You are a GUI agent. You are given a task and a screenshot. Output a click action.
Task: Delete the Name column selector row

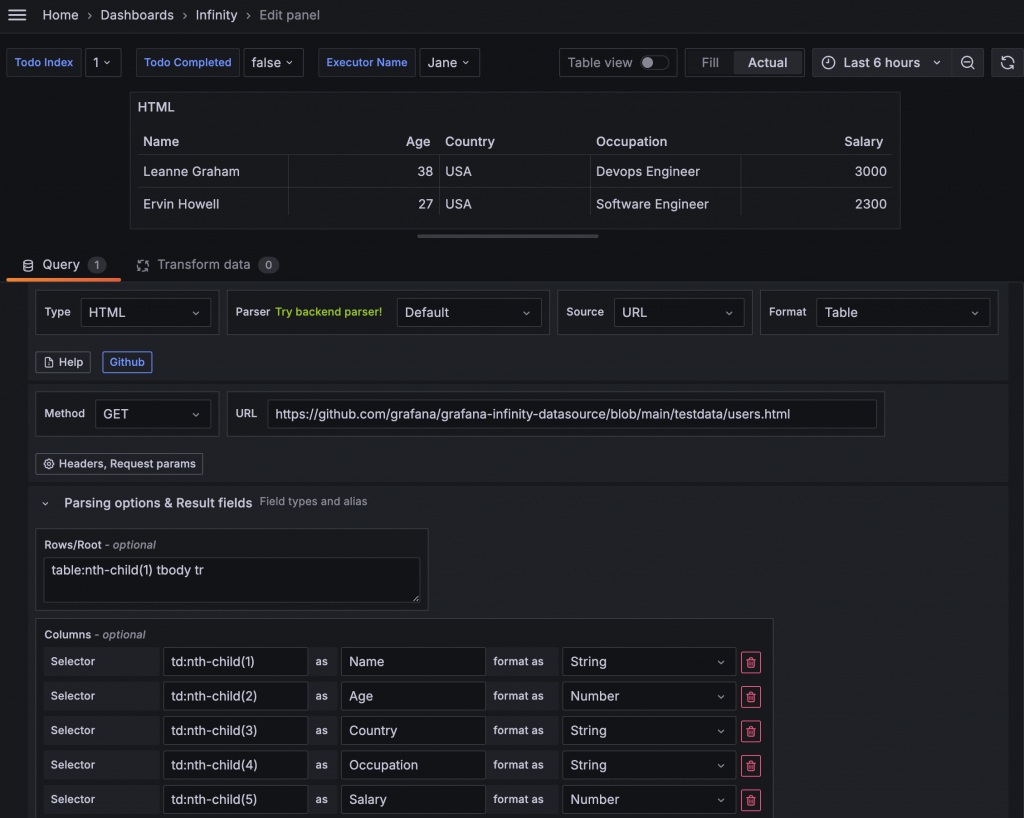click(750, 662)
